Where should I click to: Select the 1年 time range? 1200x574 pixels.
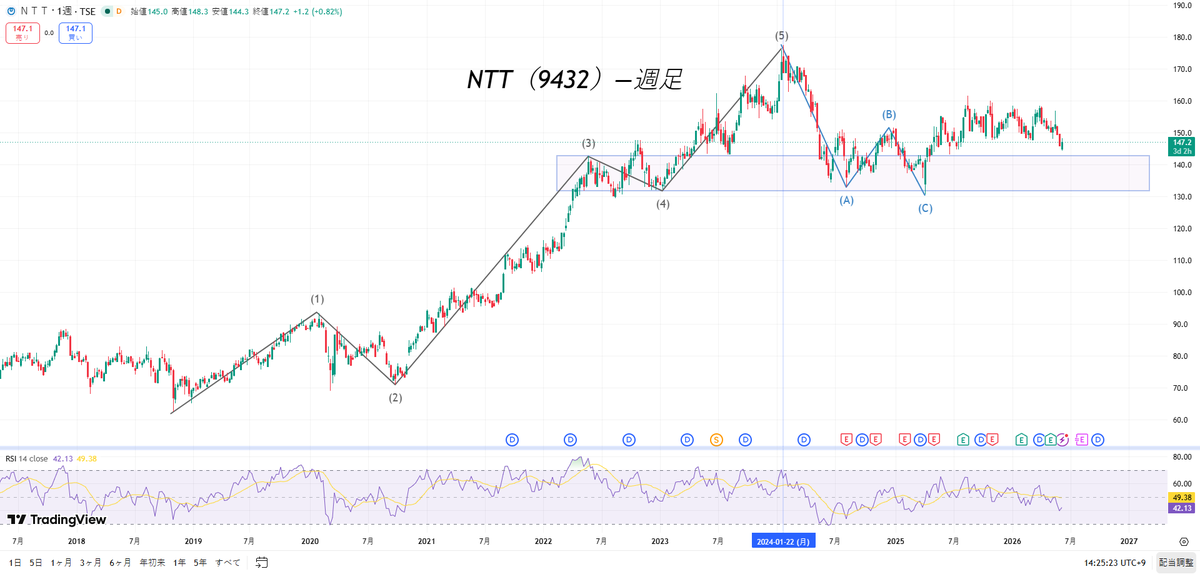tap(179, 562)
